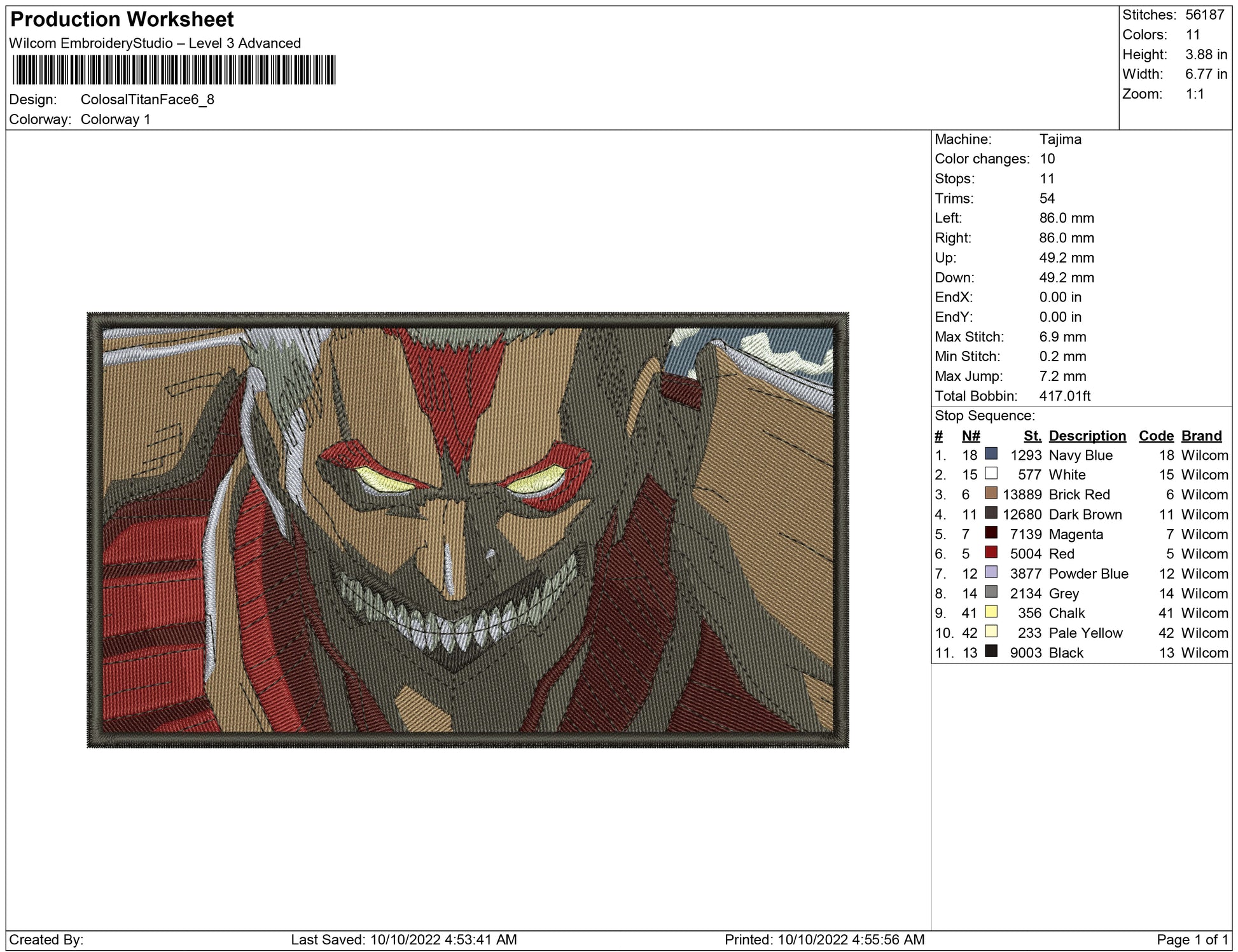Screen dimensions: 1238x952
Task: Click the Red thread color swatch
Action: 991,552
